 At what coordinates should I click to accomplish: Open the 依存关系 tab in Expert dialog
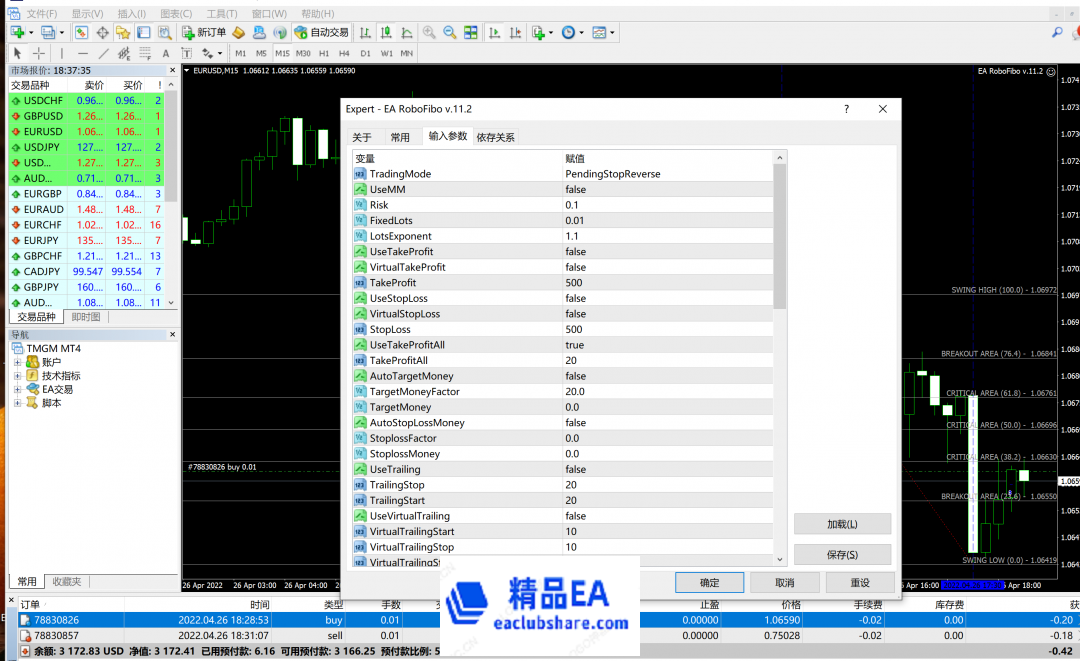pyautogui.click(x=496, y=137)
